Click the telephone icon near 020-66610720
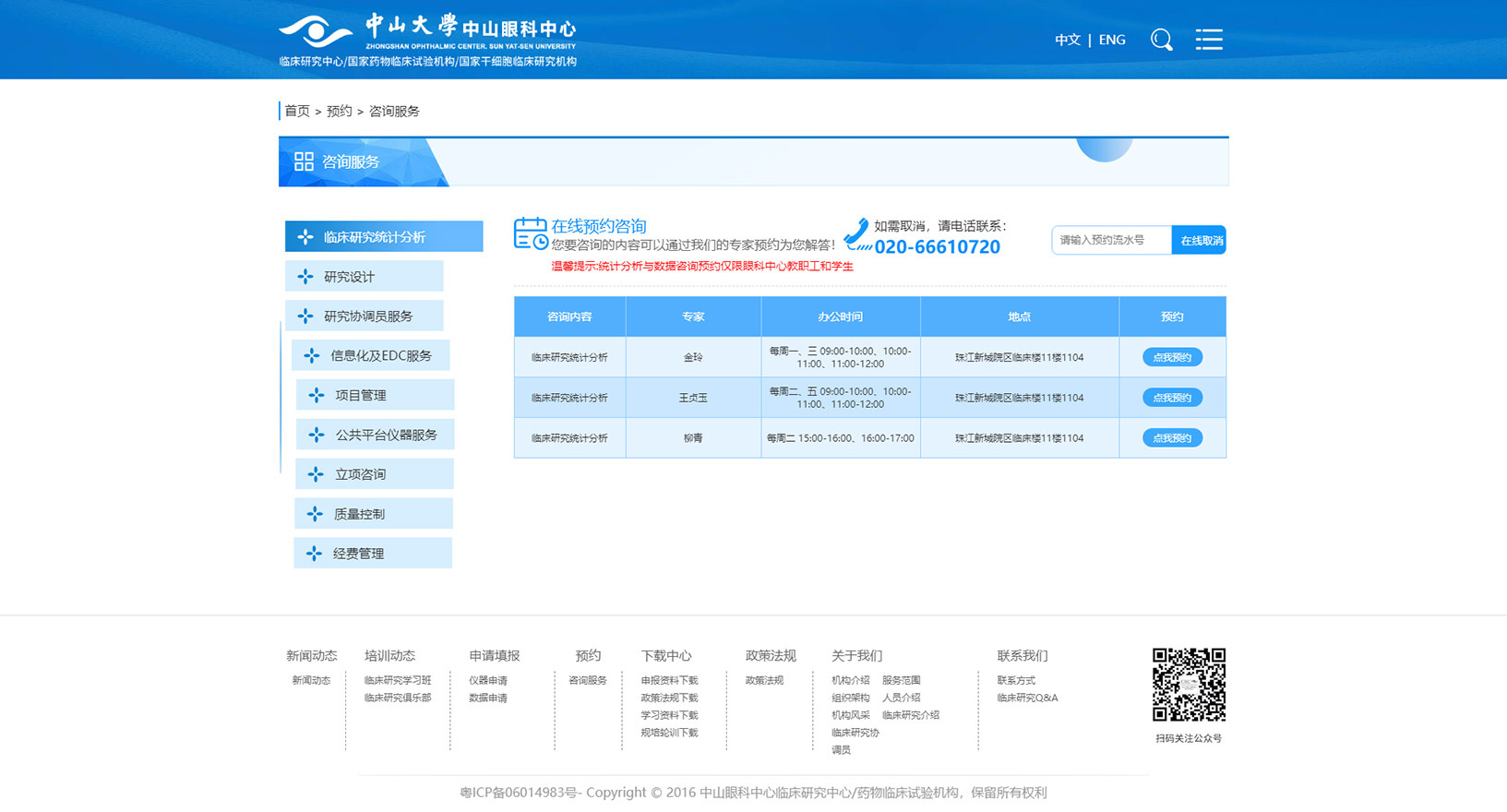Viewport: 1507px width, 812px height. 857,234
